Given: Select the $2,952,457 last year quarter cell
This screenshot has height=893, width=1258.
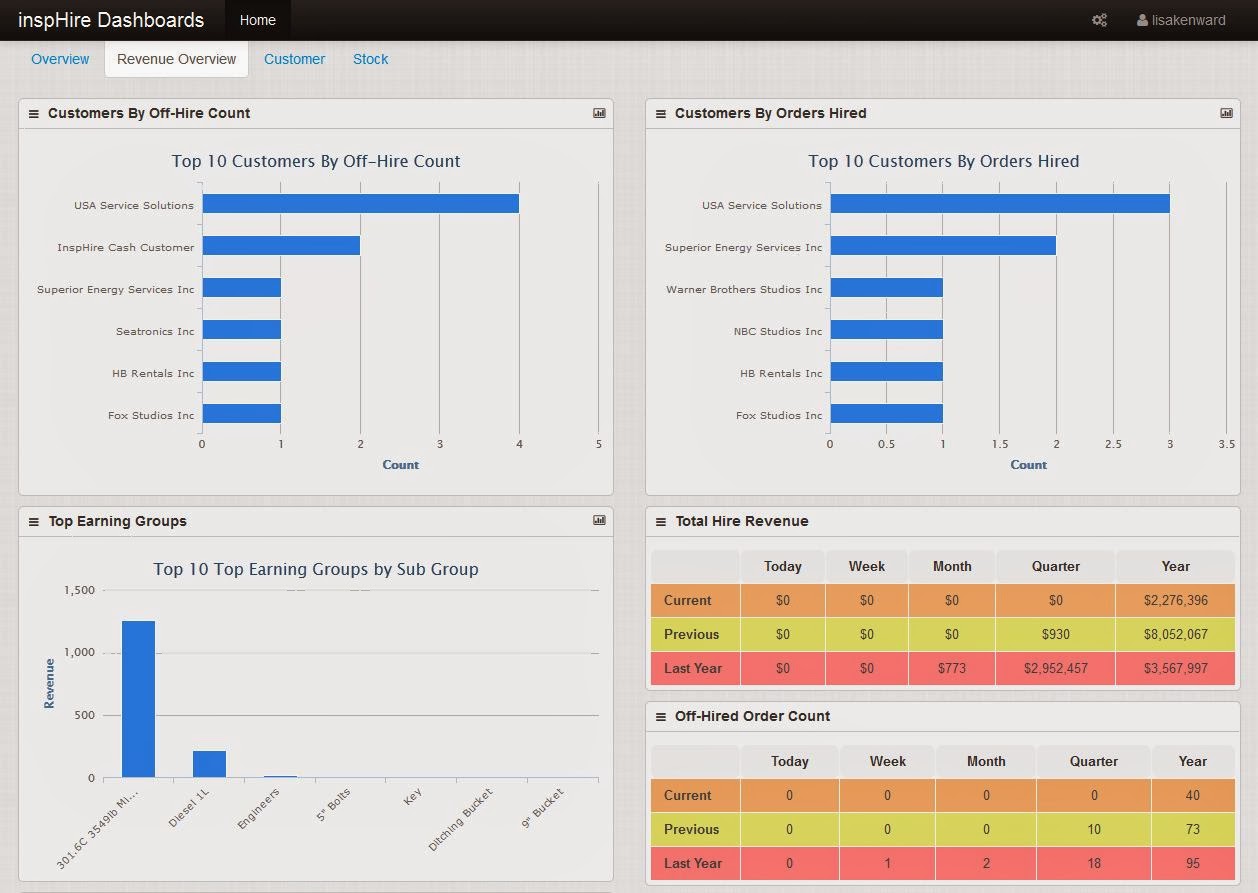Looking at the screenshot, I should coord(1056,668).
